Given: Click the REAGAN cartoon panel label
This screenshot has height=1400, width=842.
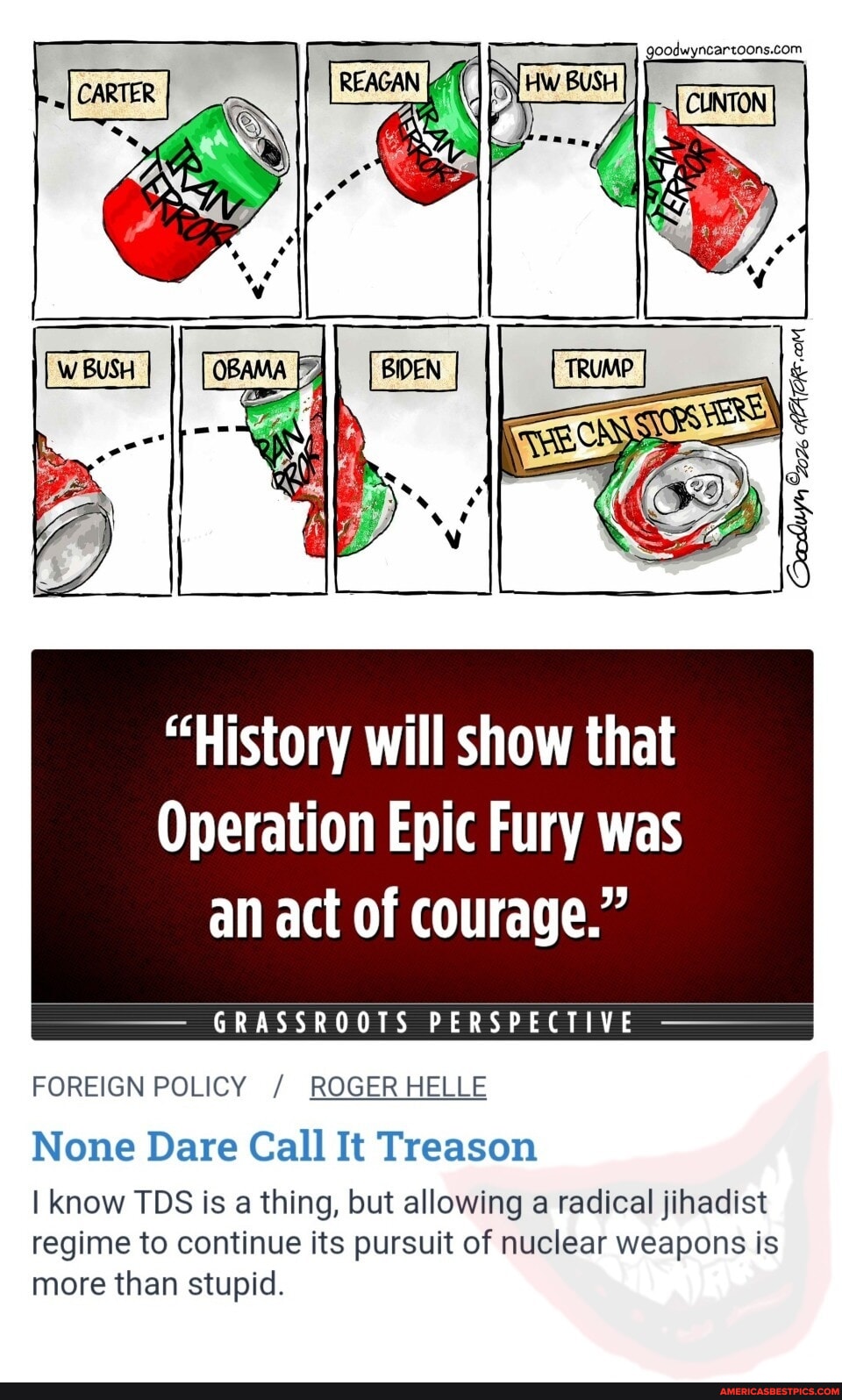Looking at the screenshot, I should pyautogui.click(x=379, y=82).
